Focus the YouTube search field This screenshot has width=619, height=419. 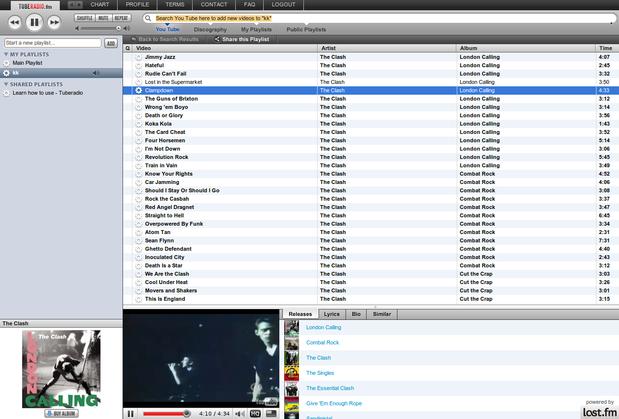(379, 18)
